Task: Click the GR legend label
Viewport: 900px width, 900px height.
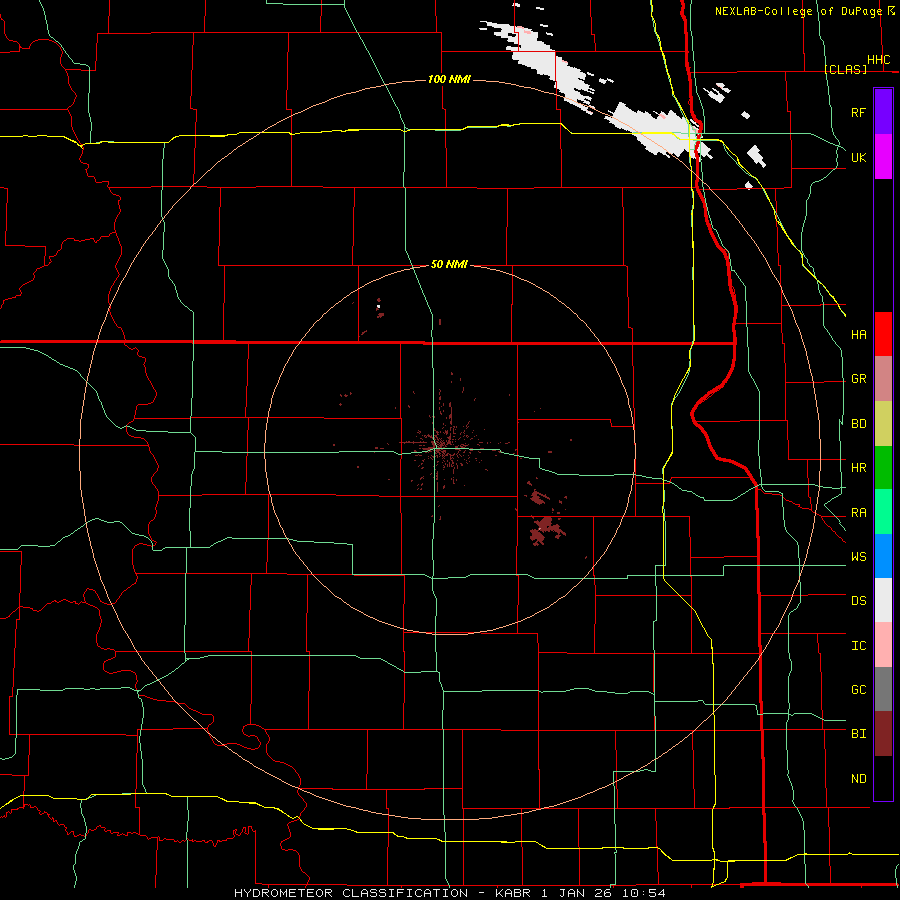Action: [x=858, y=379]
